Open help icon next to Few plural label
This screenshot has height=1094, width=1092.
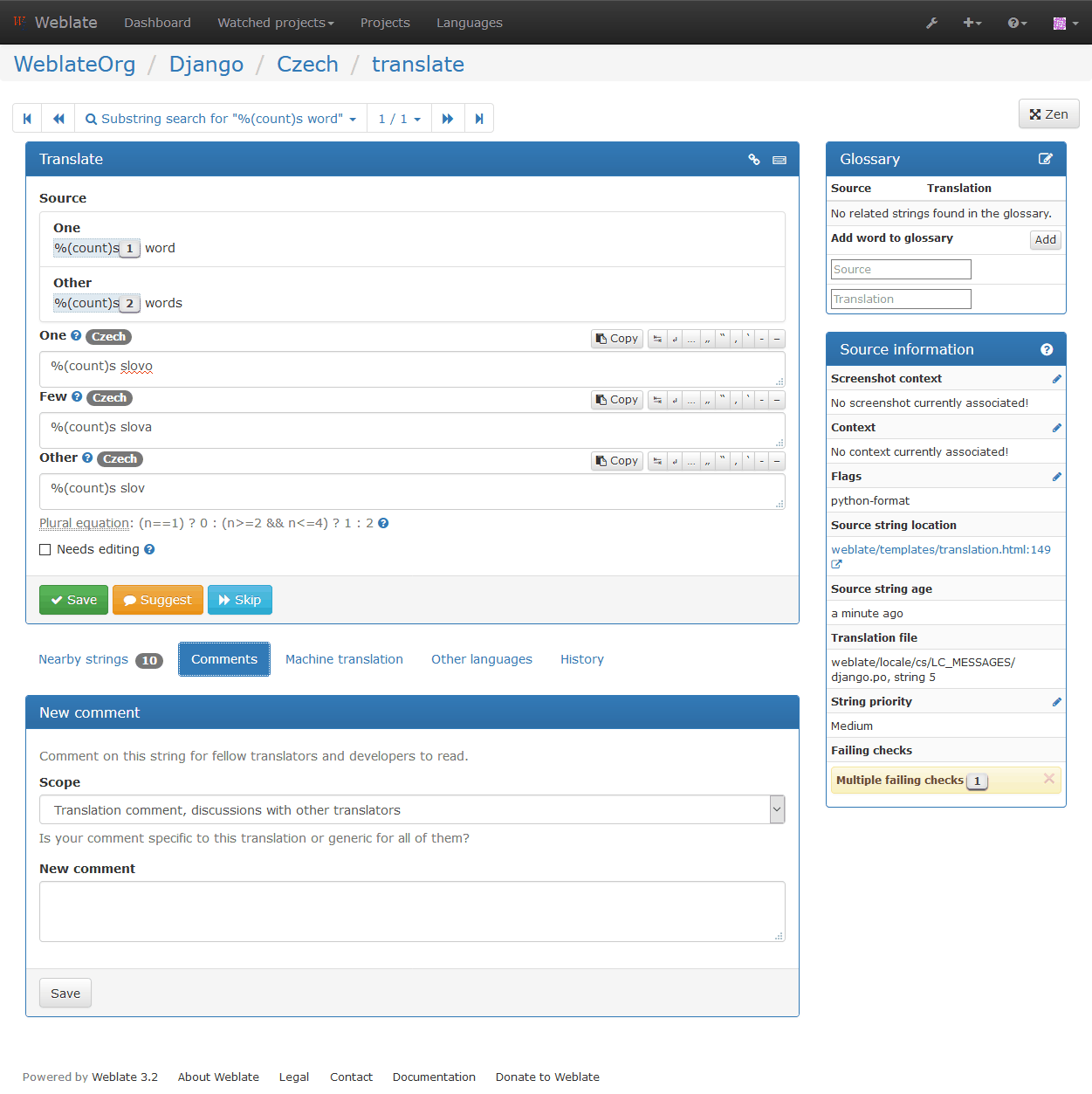coord(77,396)
